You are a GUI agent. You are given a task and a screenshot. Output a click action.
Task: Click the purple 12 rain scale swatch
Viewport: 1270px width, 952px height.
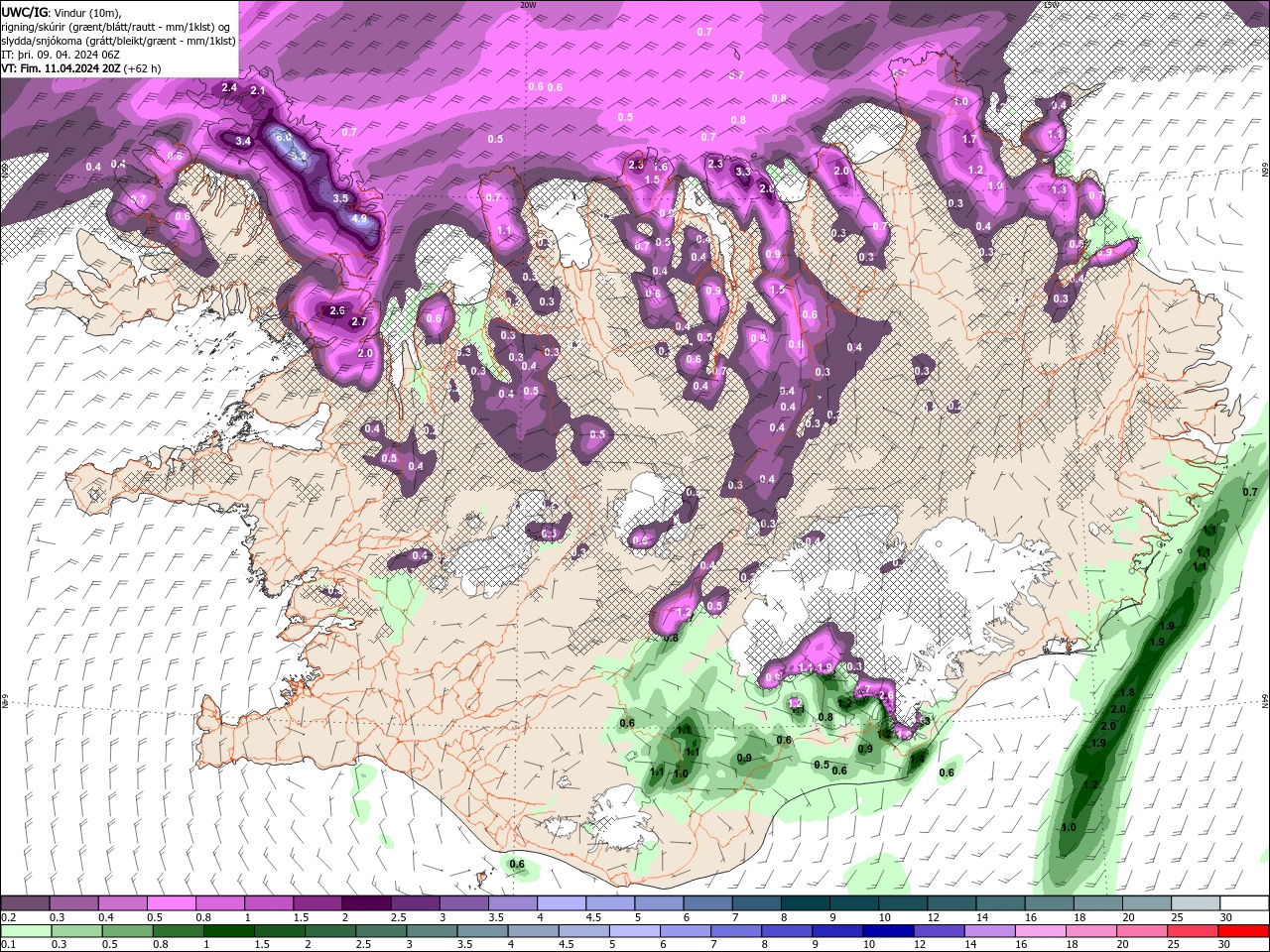coord(938,931)
